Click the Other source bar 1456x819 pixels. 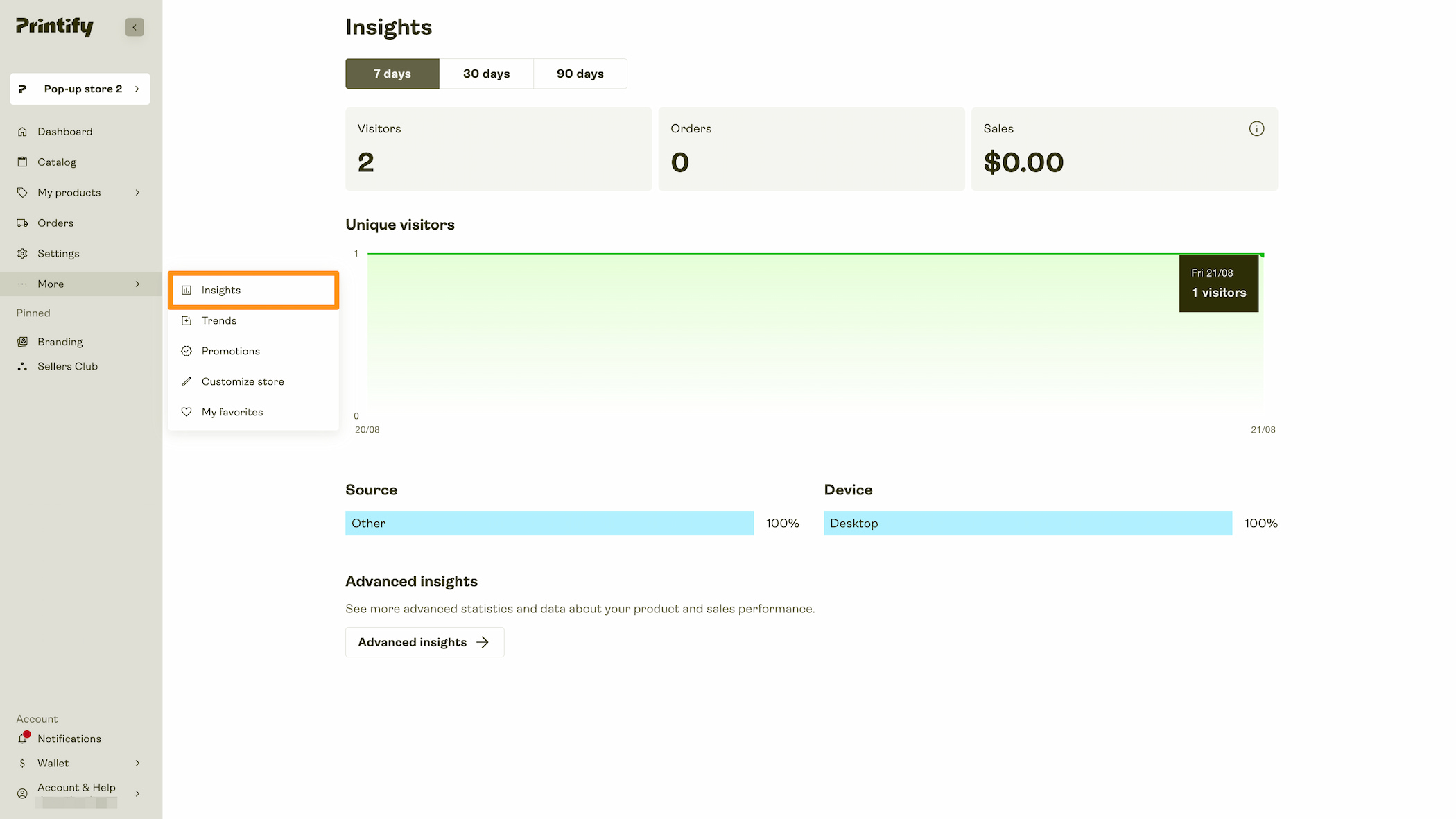click(549, 524)
